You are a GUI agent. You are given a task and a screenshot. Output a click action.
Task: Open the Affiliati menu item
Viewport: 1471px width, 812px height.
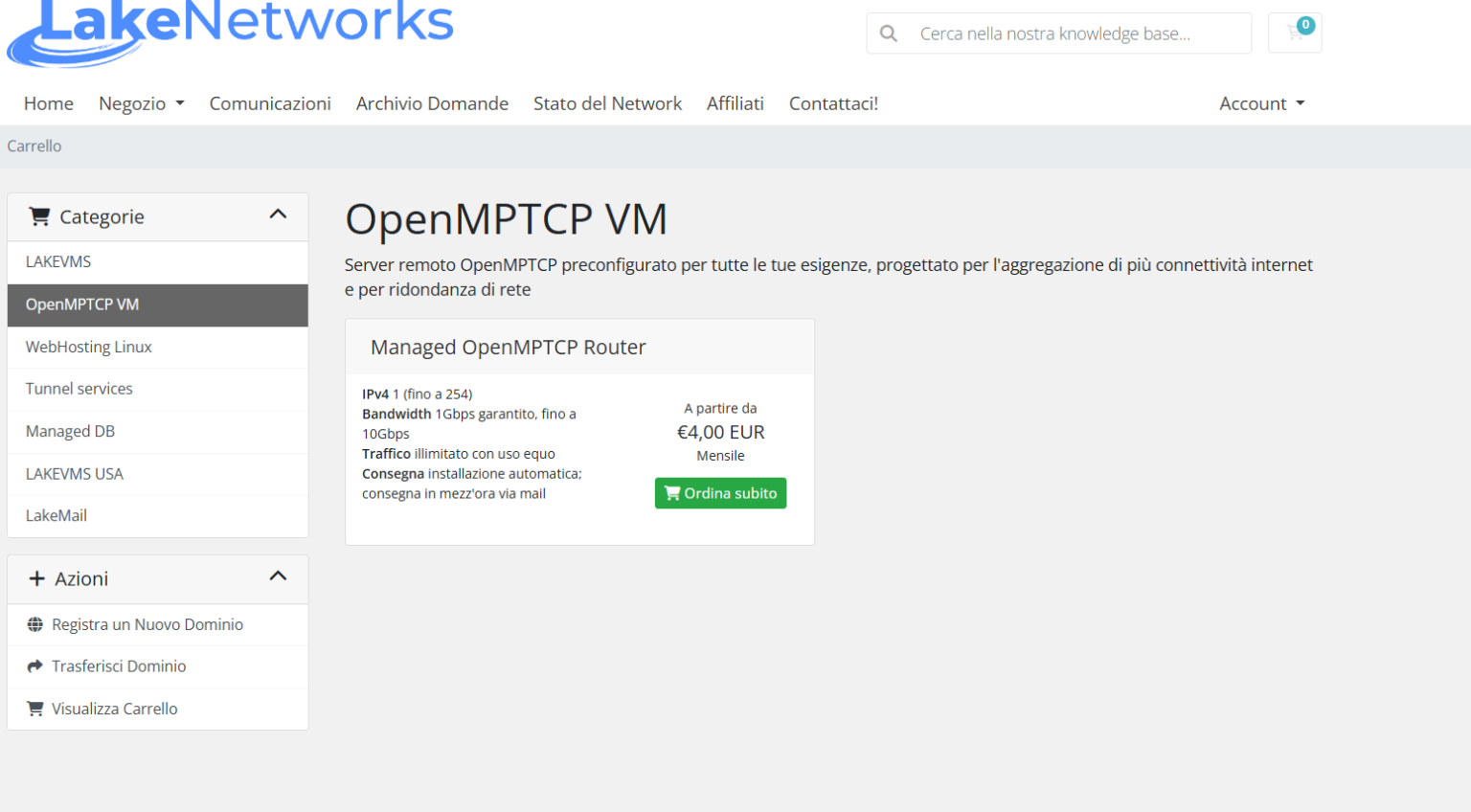pyautogui.click(x=735, y=103)
